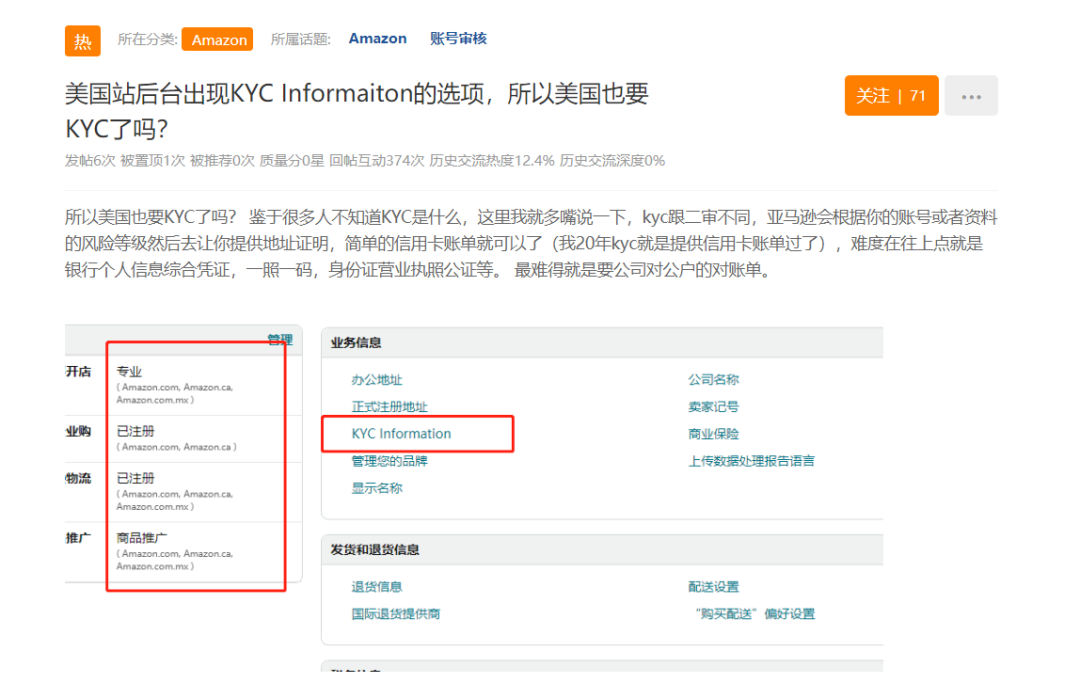
Task: Click the 管理 manage link in left panel
Action: point(279,340)
